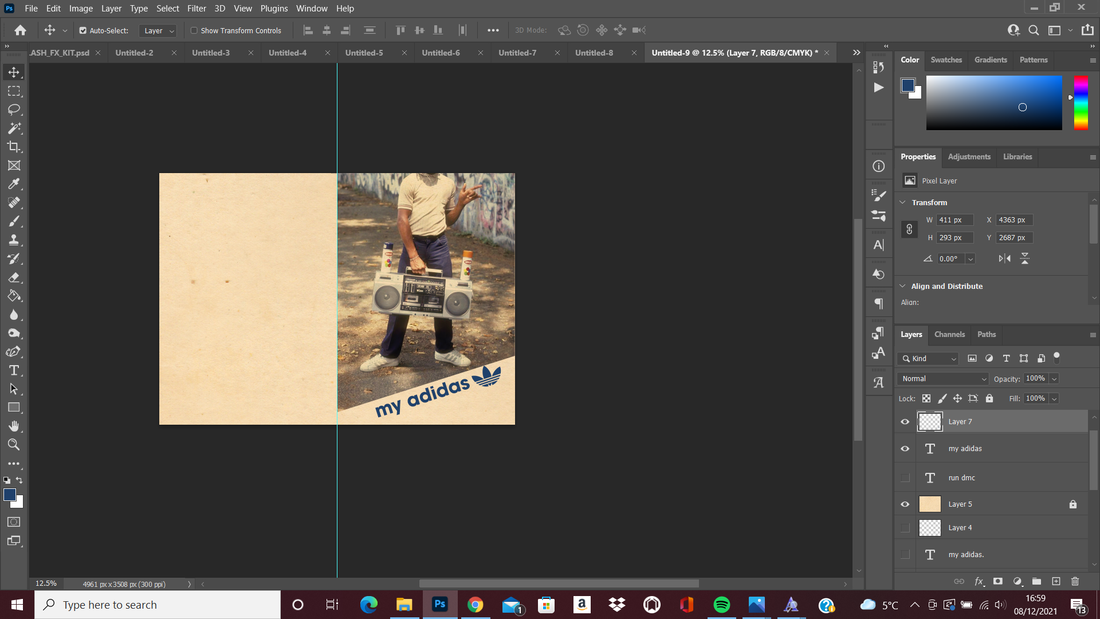The image size is (1100, 619).
Task: Toggle the Auto-Select checkbox
Action: click(x=83, y=31)
